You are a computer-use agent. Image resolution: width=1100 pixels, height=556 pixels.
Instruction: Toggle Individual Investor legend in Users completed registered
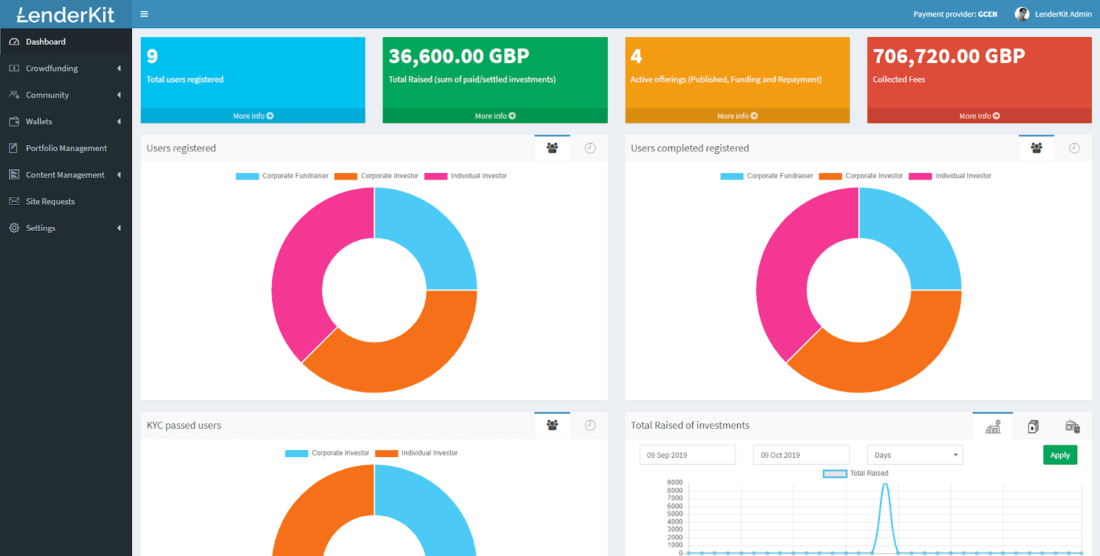[x=950, y=176]
